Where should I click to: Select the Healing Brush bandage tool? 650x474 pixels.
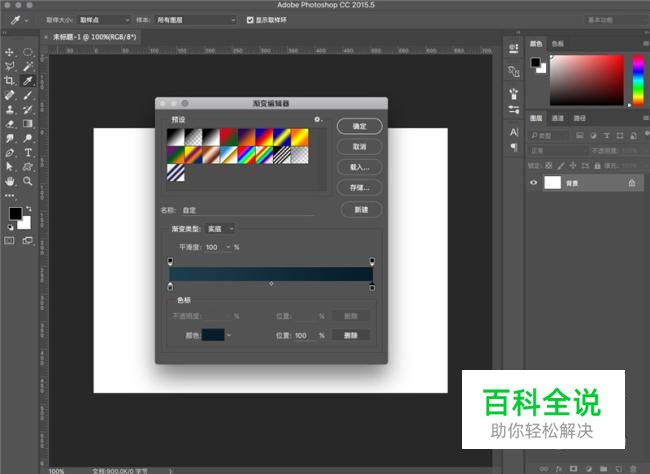coord(9,95)
